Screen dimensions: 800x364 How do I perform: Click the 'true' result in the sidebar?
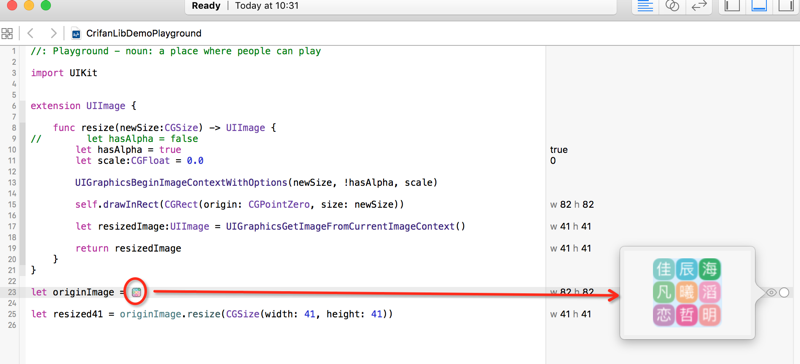559,150
